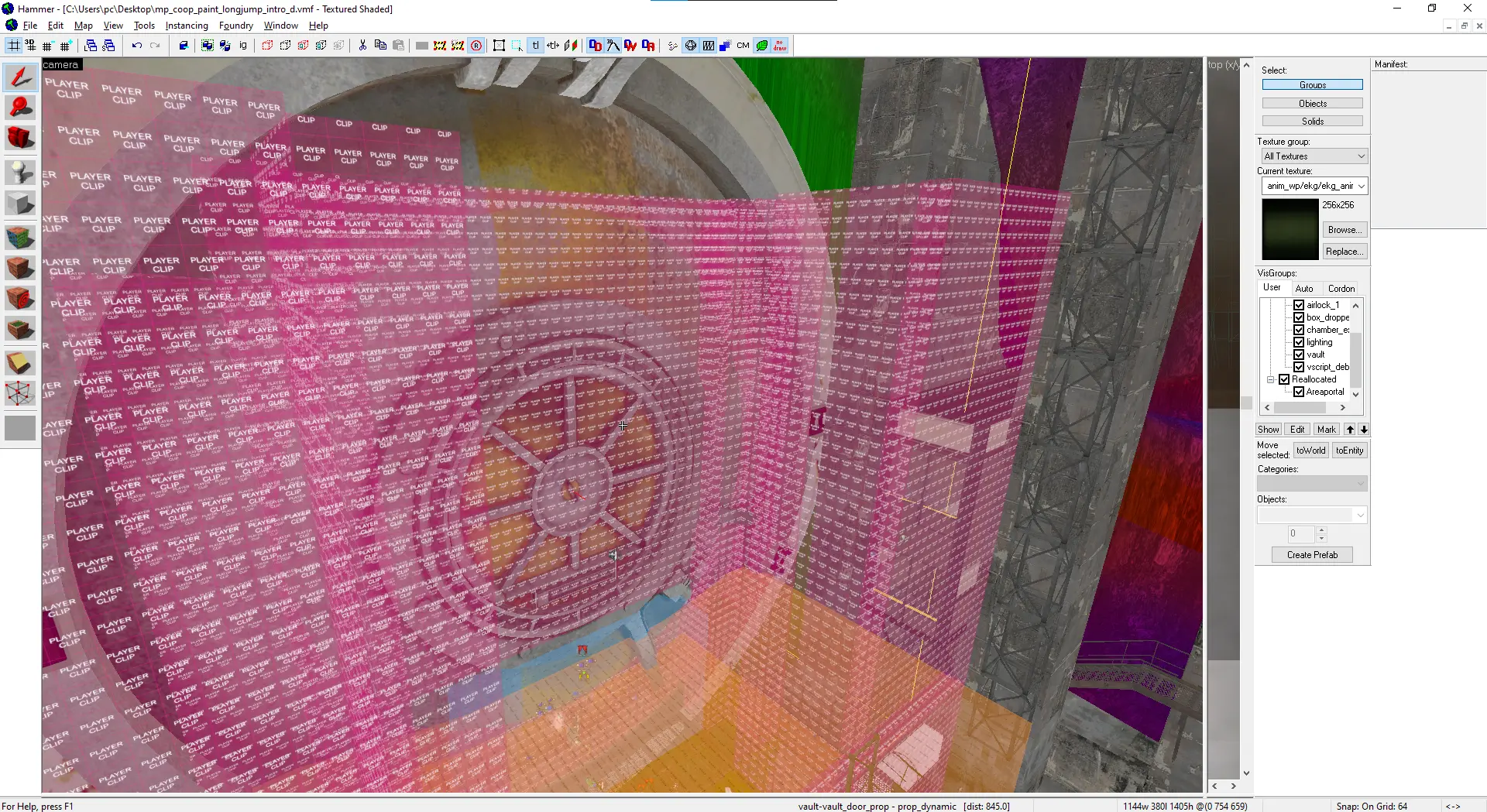Screen dimensions: 1487x812
Task: Select the Apply Current Texture tool
Action: tap(20, 268)
